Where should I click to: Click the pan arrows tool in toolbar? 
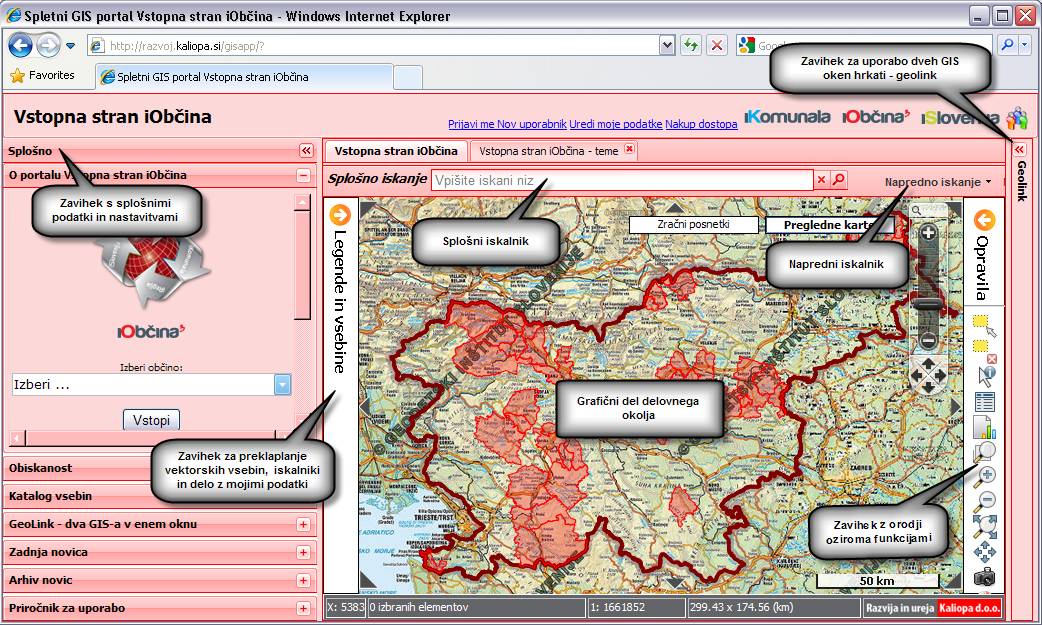[985, 551]
